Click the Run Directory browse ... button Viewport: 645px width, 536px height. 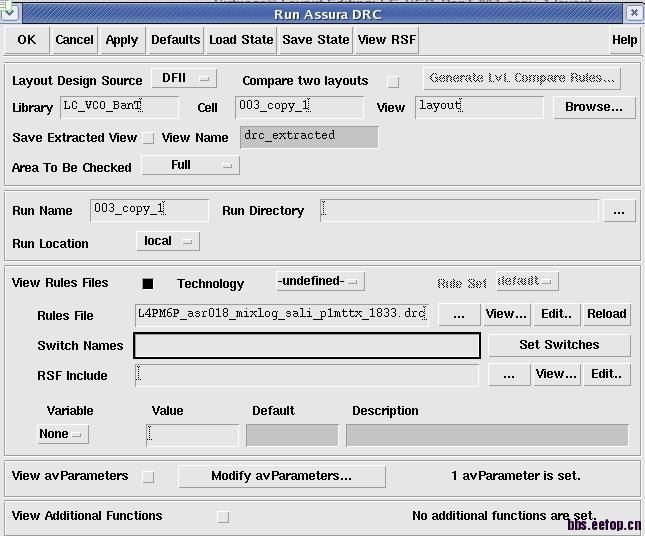click(x=619, y=211)
